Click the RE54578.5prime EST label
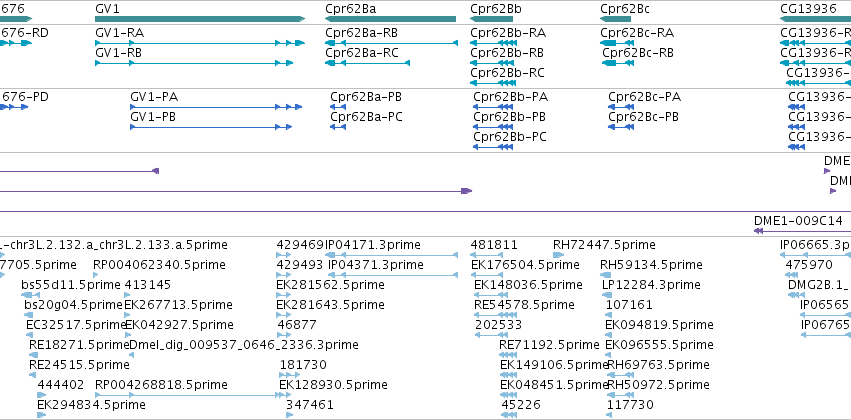Image resolution: width=851 pixels, height=420 pixels. click(524, 306)
